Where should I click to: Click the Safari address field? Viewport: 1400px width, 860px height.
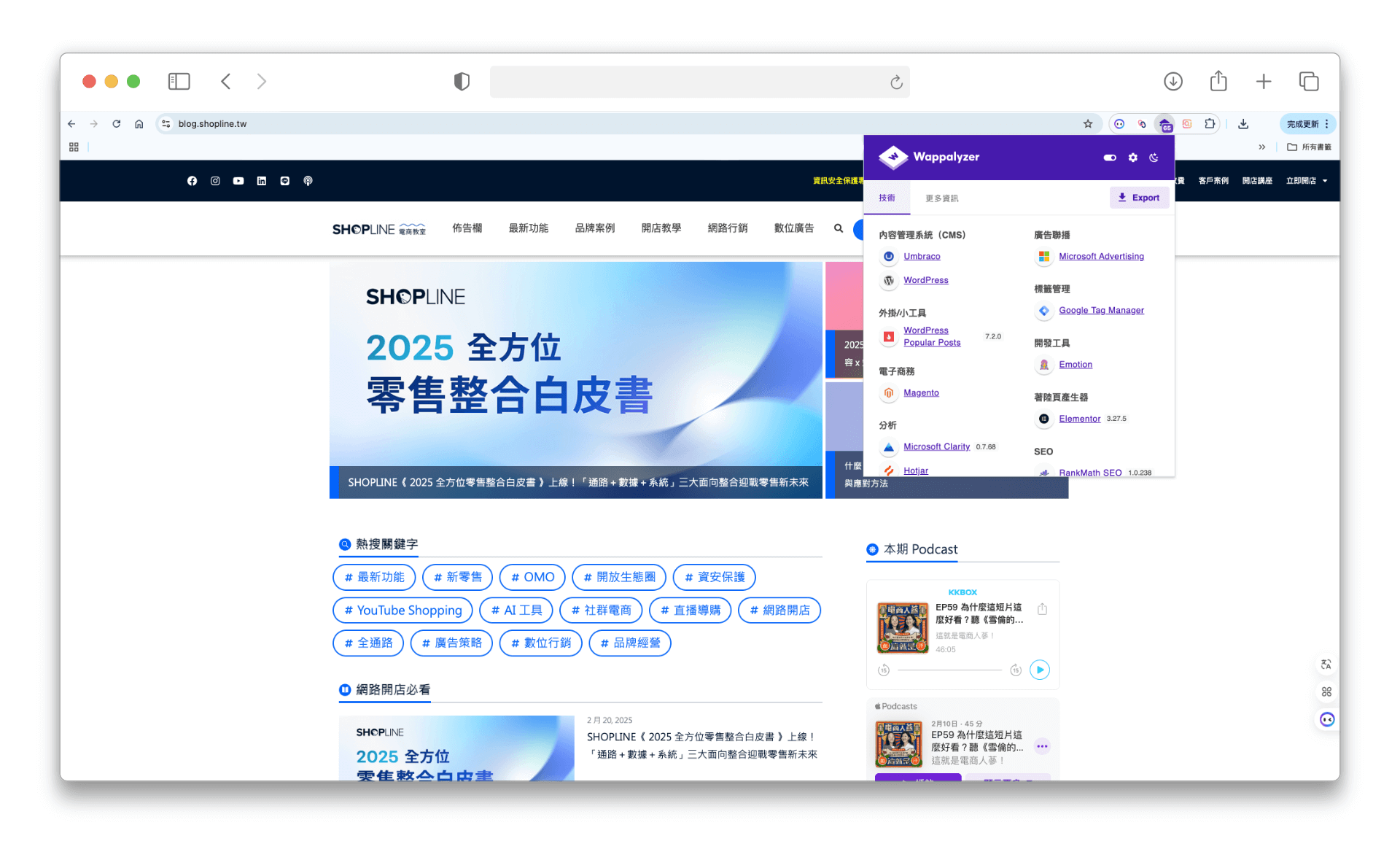pos(699,82)
